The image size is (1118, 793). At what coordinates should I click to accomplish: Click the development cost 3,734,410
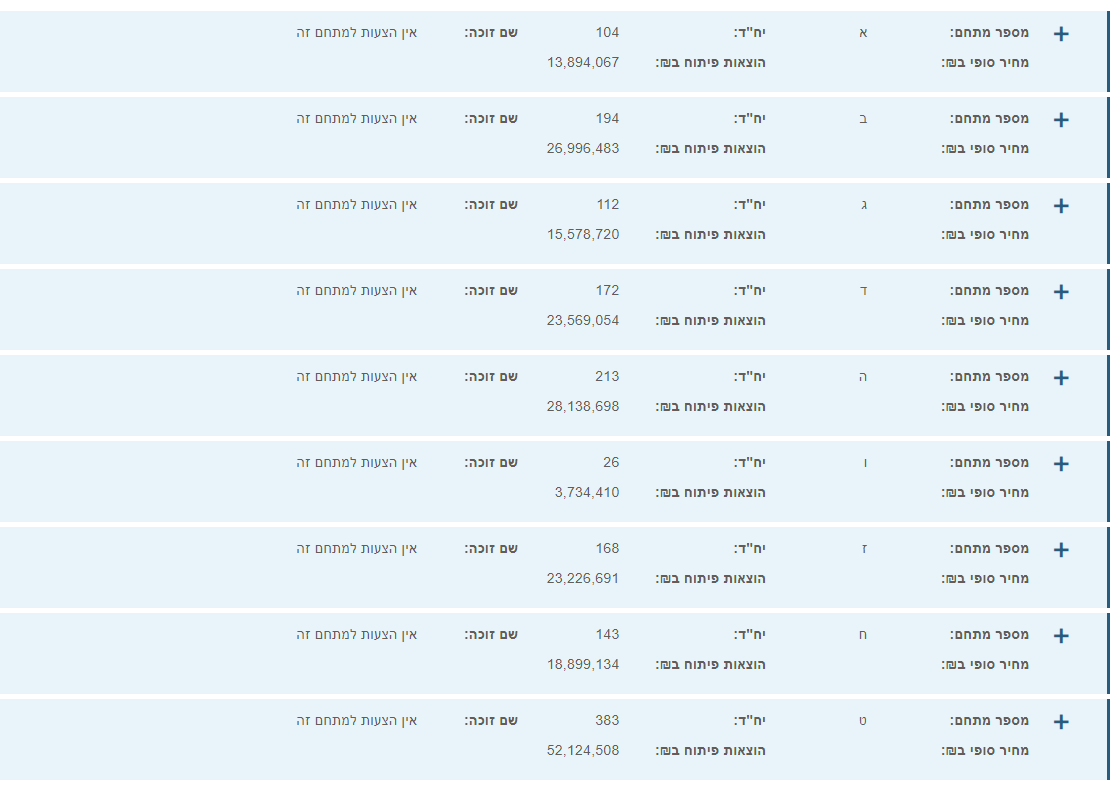[587, 492]
